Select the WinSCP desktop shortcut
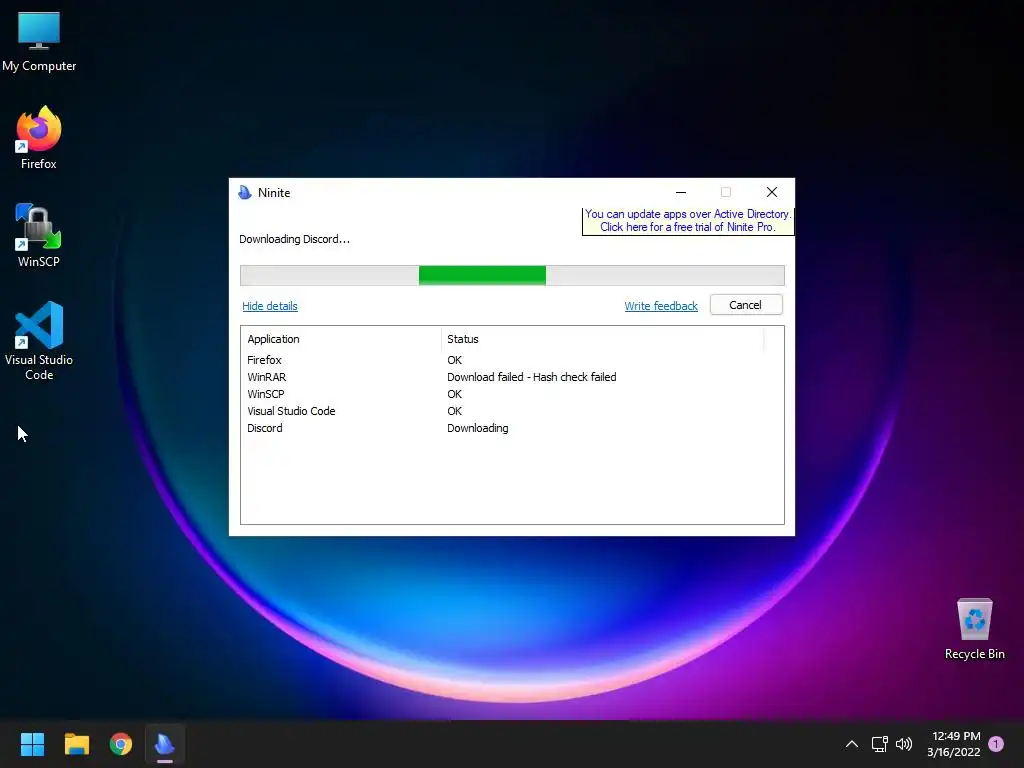Viewport: 1024px width, 768px height. (x=39, y=236)
